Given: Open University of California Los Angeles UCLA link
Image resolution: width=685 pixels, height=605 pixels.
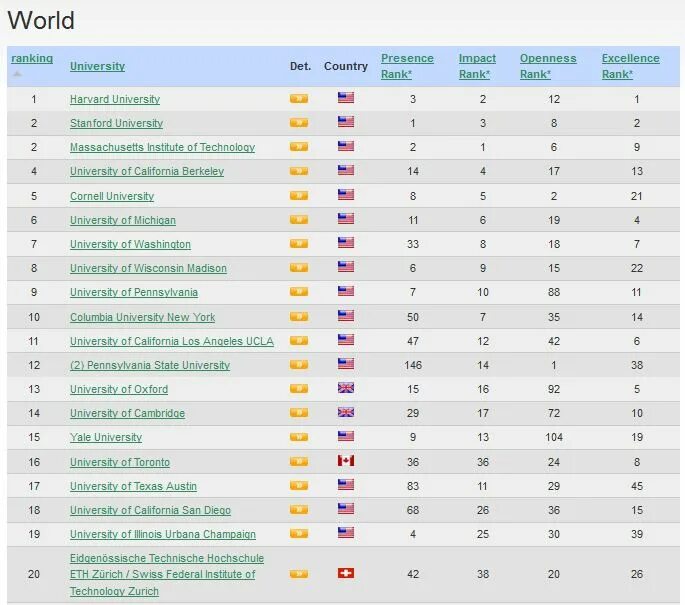Looking at the screenshot, I should click(x=172, y=341).
